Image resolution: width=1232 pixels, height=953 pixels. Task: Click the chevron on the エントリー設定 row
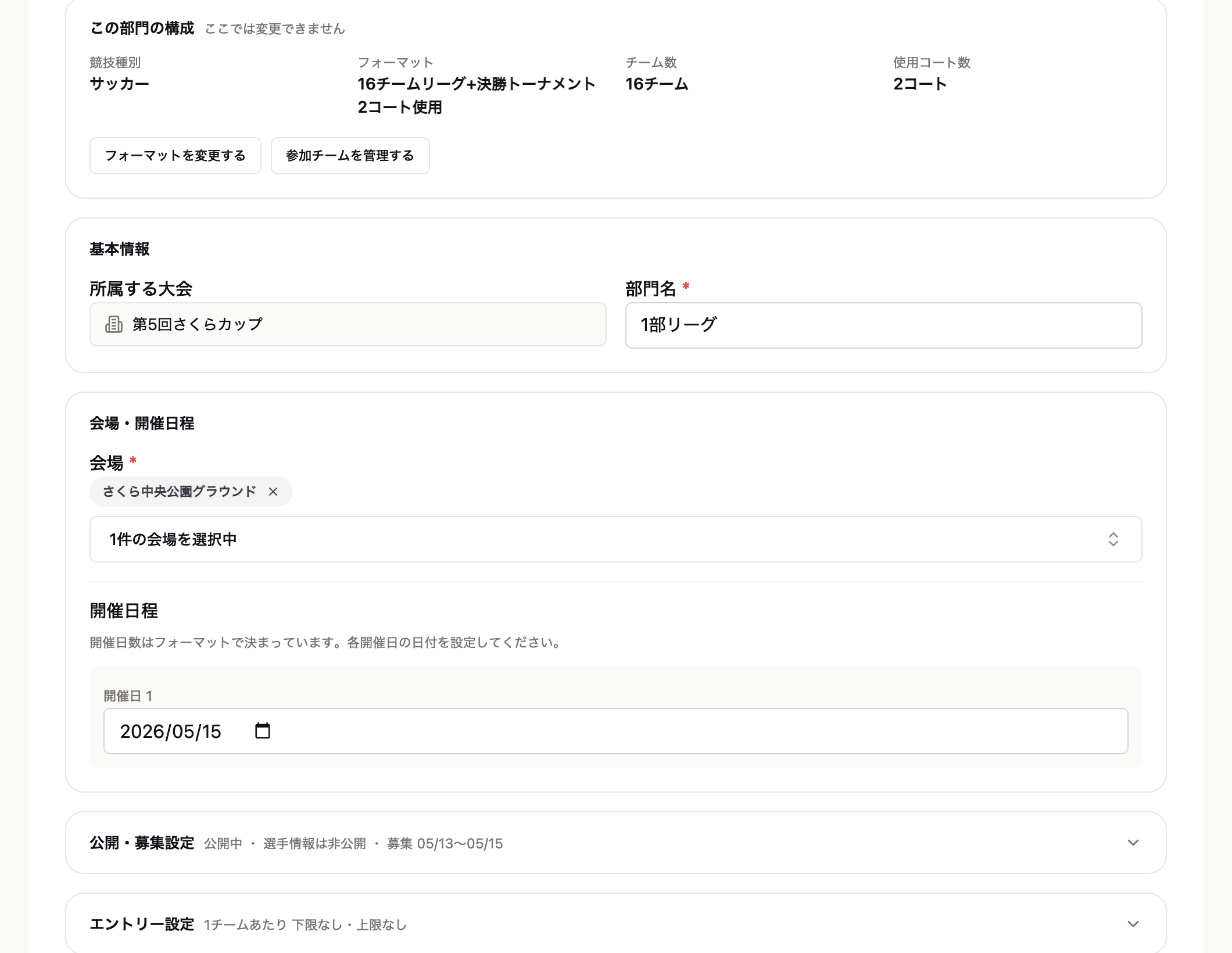[1133, 924]
